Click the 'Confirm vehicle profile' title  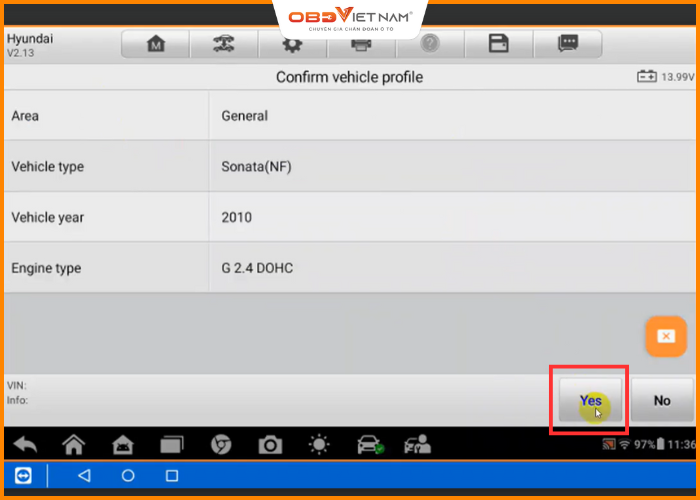click(350, 77)
